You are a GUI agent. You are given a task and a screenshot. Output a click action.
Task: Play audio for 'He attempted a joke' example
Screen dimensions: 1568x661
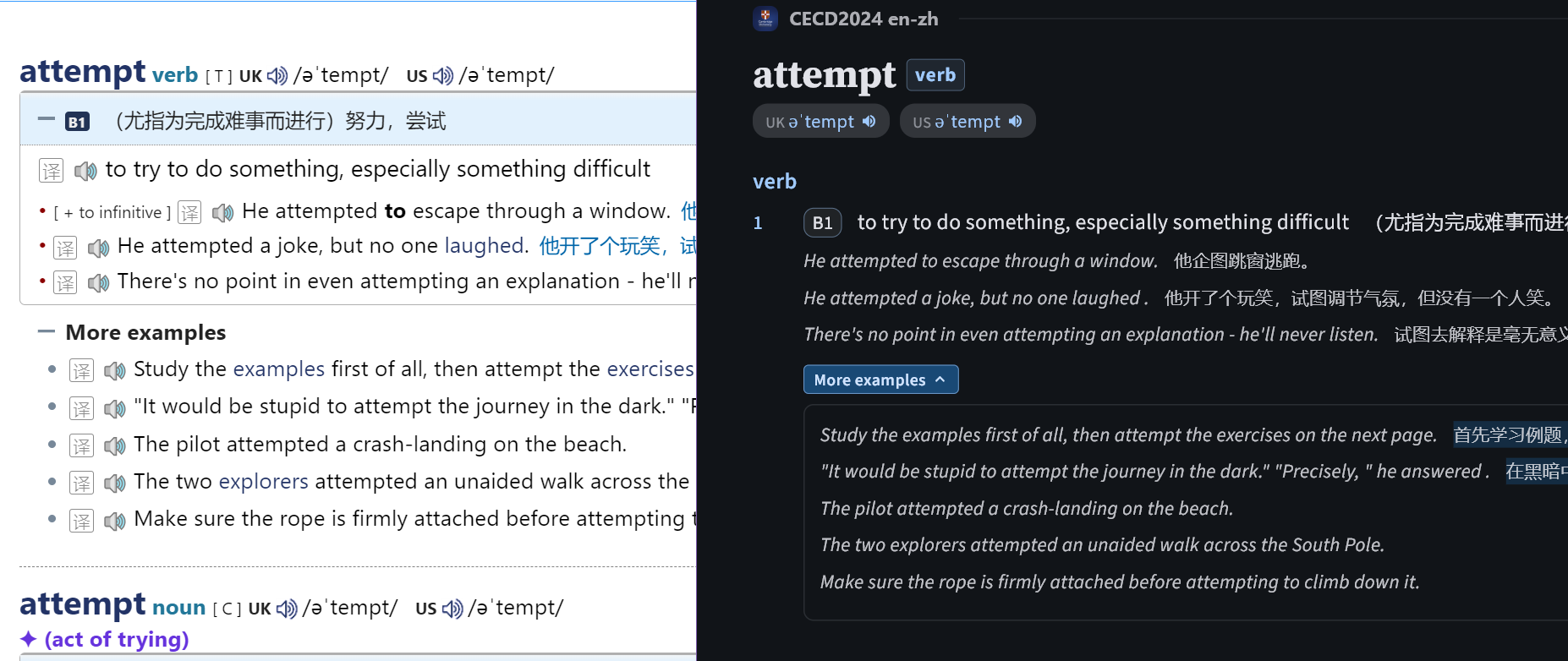point(99,248)
